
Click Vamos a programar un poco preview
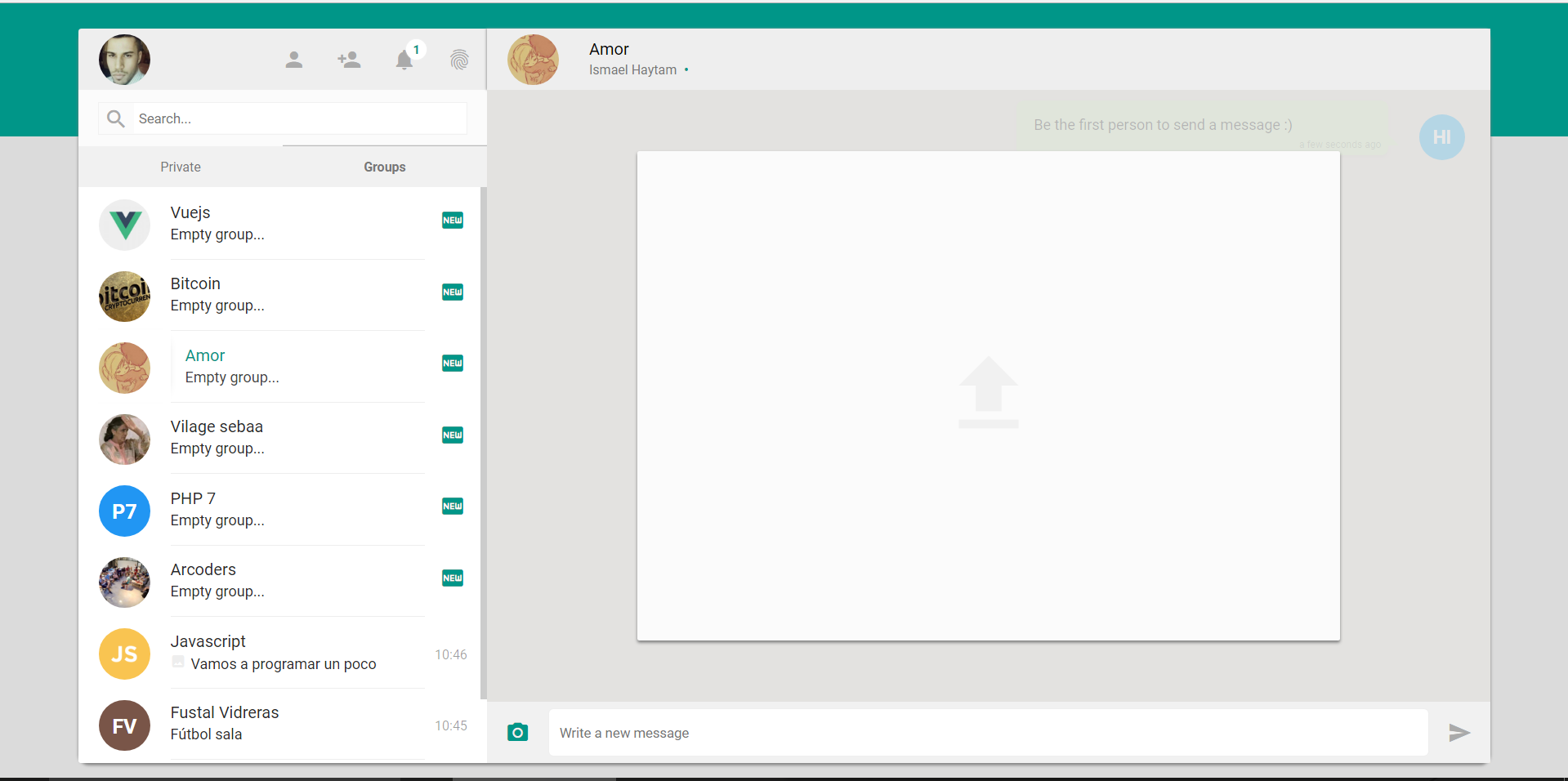(x=284, y=664)
